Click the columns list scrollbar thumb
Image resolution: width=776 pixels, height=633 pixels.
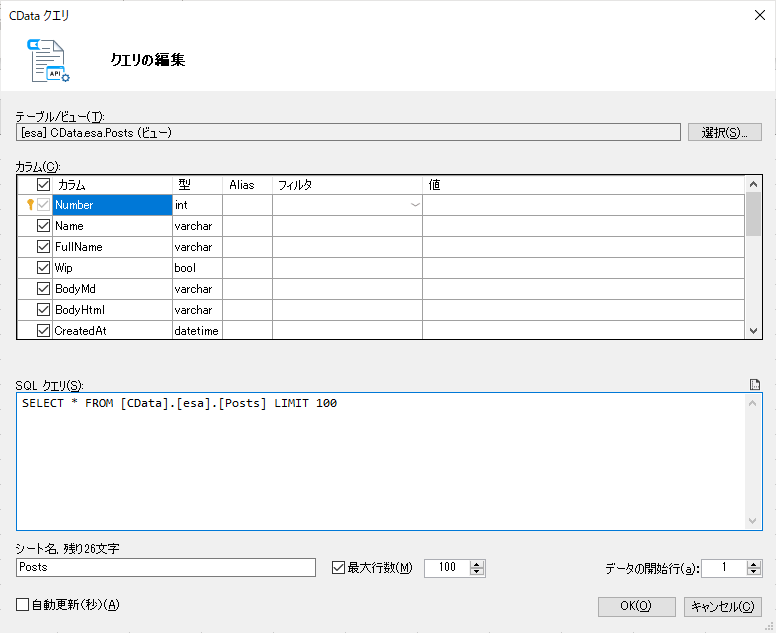753,214
